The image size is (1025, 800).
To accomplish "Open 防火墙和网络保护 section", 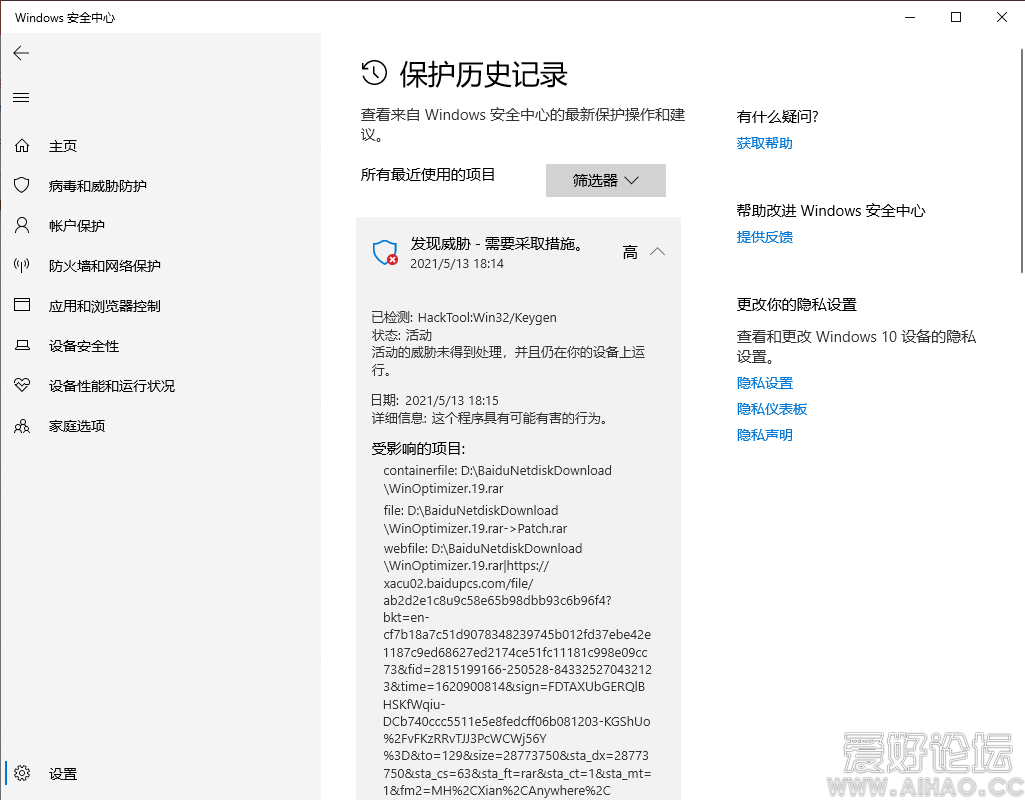I will tap(105, 266).
